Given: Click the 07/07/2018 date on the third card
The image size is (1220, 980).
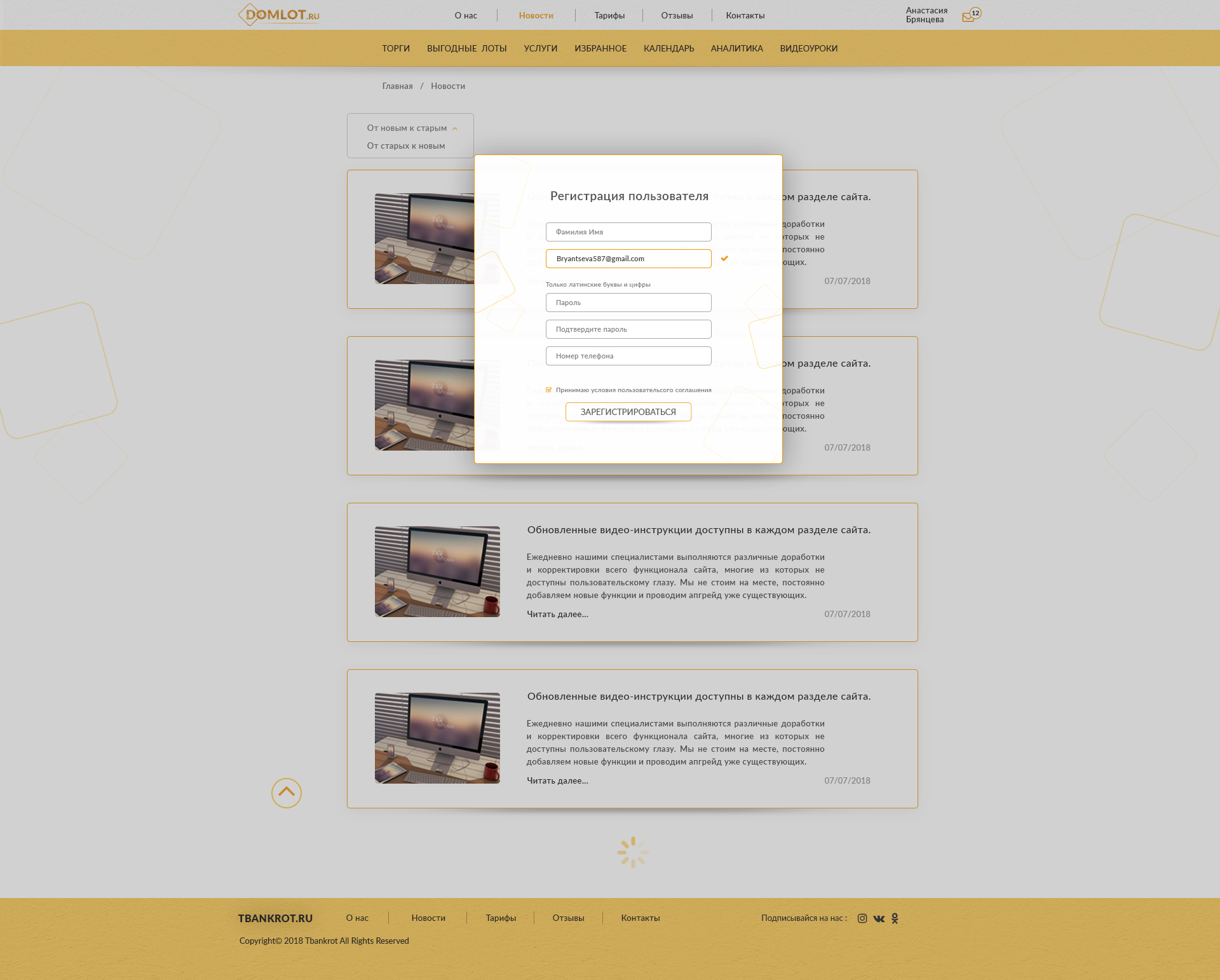Looking at the screenshot, I should (x=847, y=614).
